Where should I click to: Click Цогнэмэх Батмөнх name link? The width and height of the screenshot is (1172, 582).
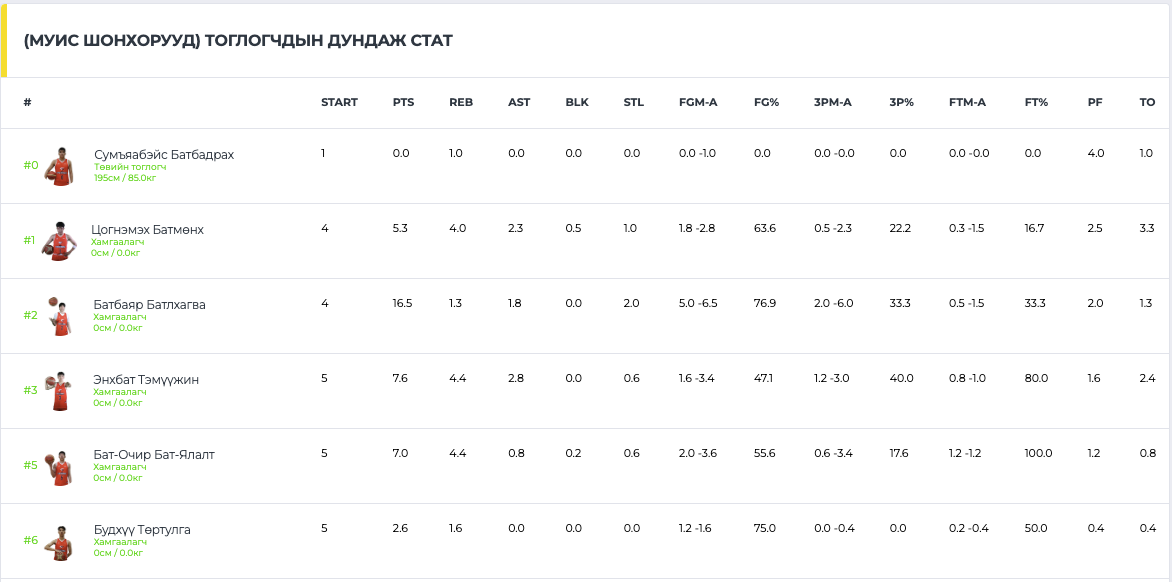[147, 229]
